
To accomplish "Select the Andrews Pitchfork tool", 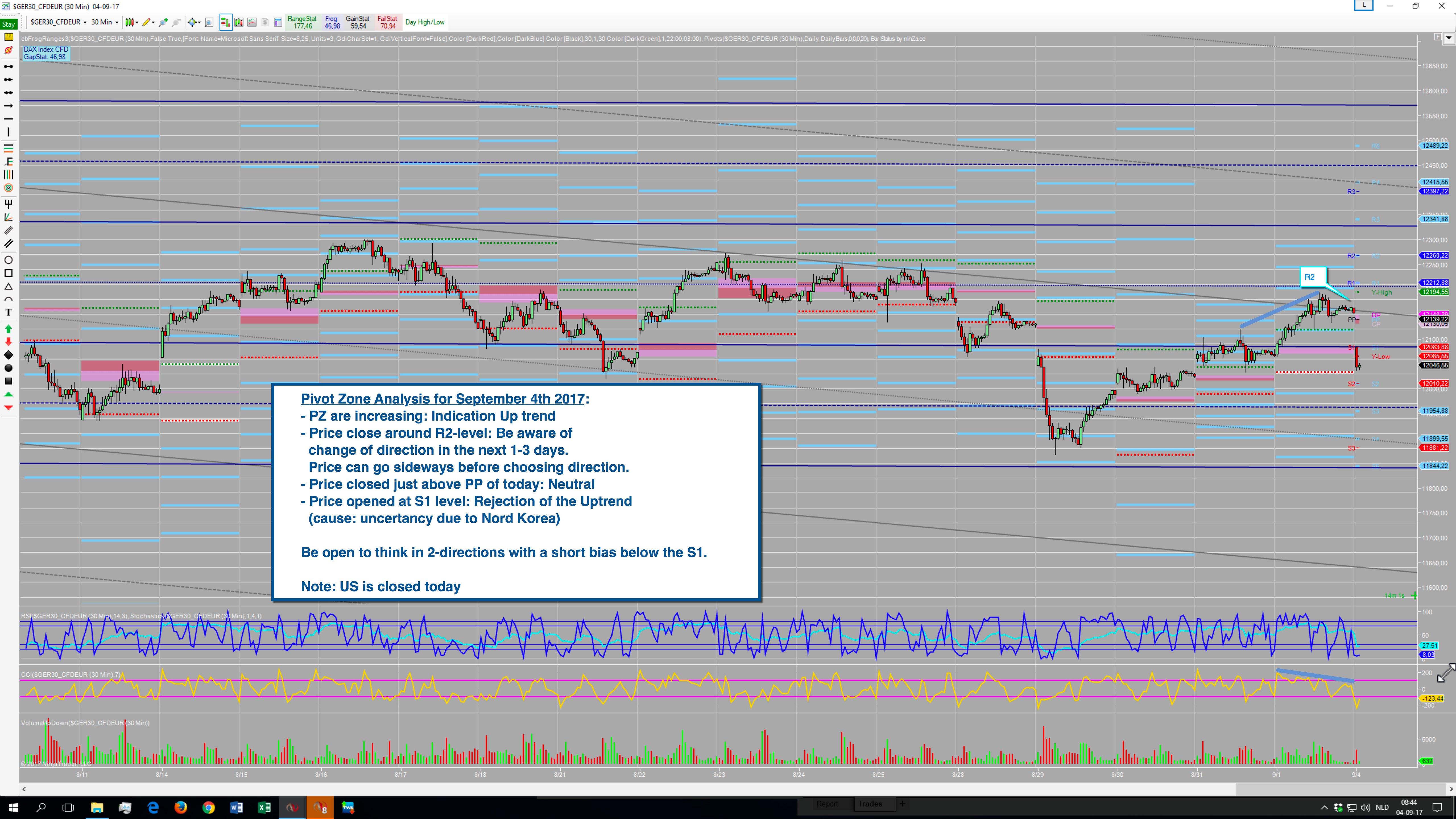I will point(9,204).
